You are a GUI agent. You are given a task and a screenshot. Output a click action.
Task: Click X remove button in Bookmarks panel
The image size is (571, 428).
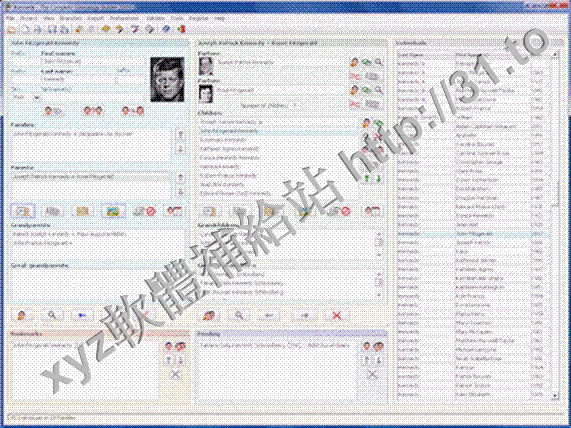(176, 374)
